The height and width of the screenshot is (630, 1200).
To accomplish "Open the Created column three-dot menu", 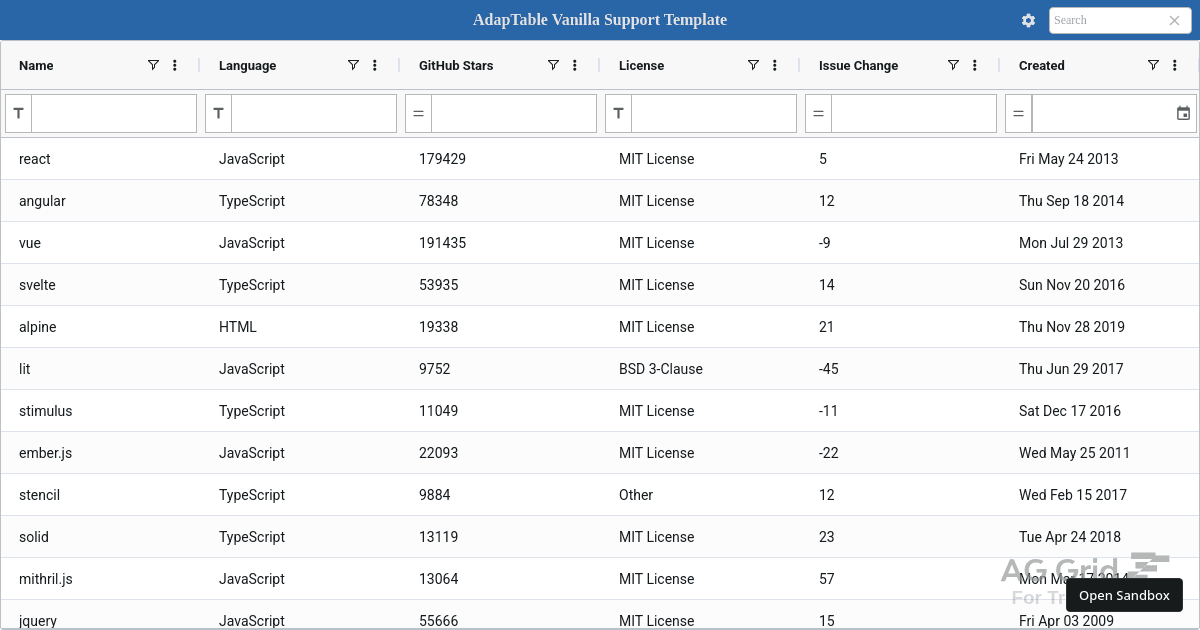I will (x=1174, y=65).
